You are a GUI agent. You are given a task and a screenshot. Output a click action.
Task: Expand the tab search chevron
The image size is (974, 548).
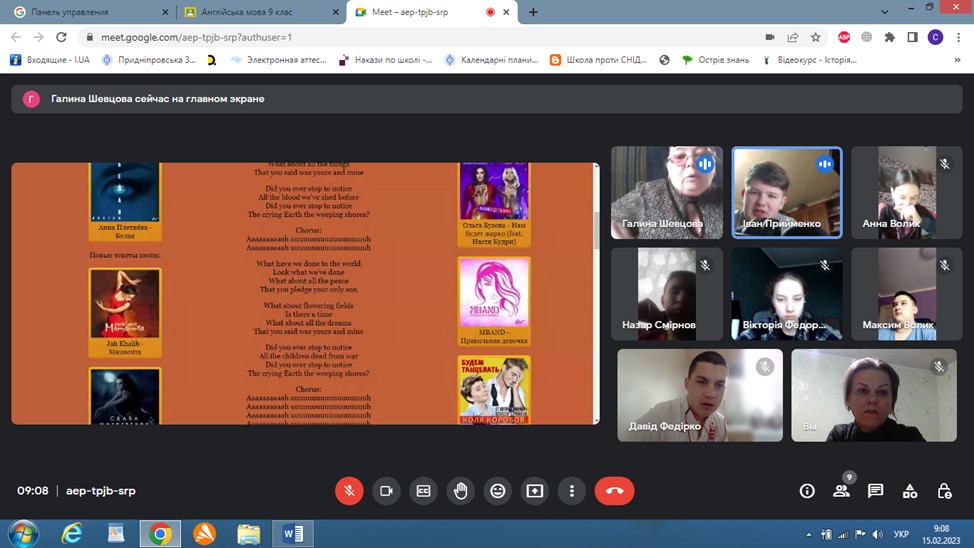(885, 12)
